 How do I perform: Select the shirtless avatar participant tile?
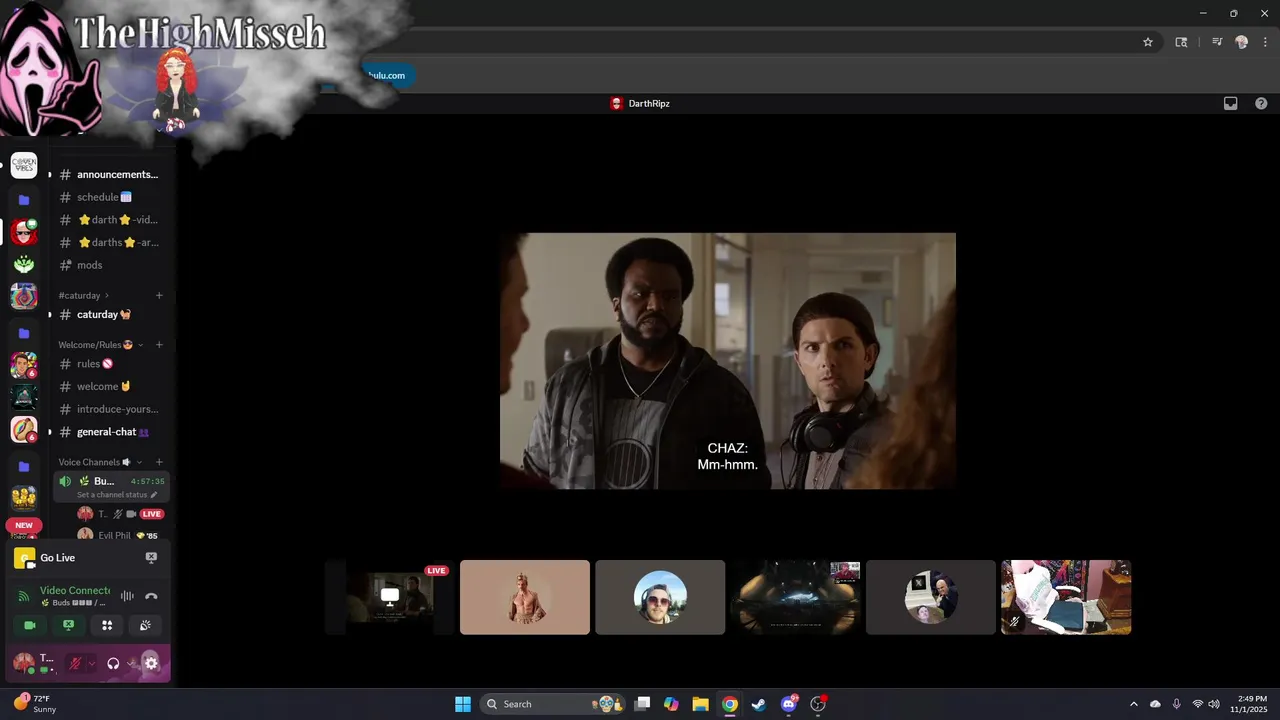point(525,597)
